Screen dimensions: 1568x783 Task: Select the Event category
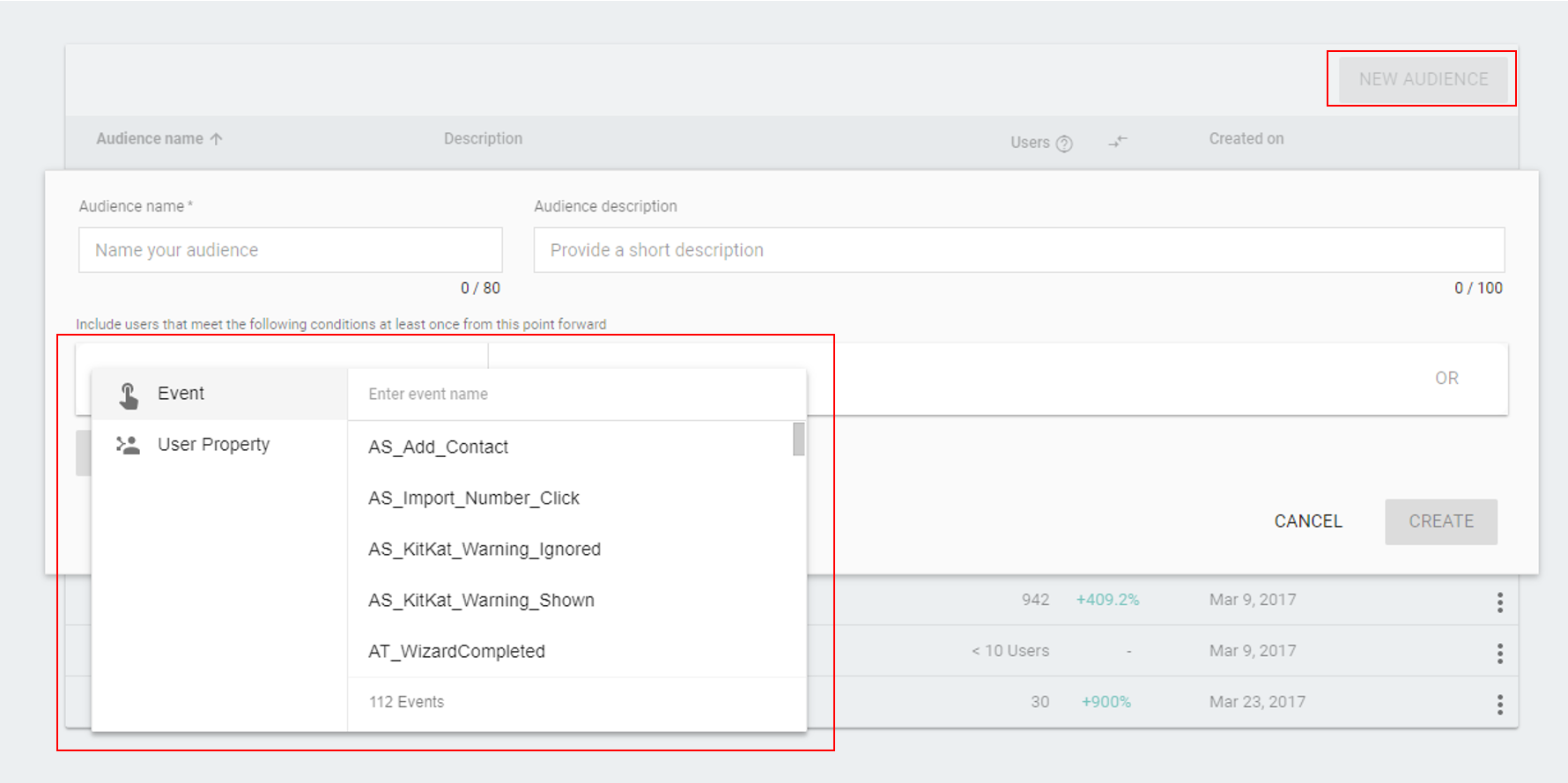tap(181, 394)
